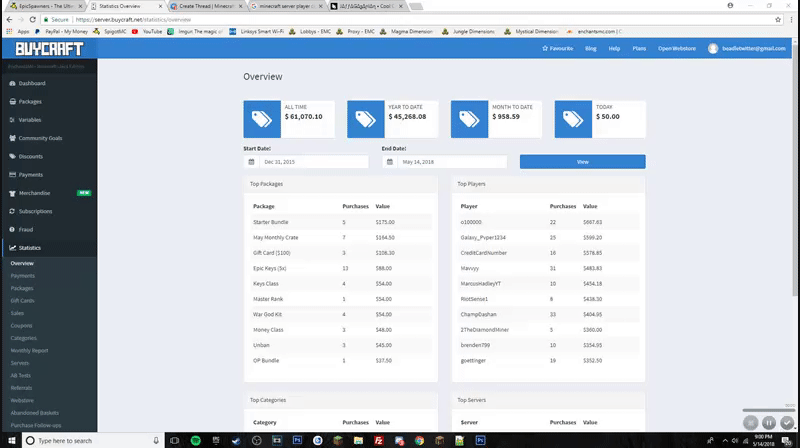This screenshot has height=448, width=800.
Task: Open Fraud page
Action: (26, 230)
